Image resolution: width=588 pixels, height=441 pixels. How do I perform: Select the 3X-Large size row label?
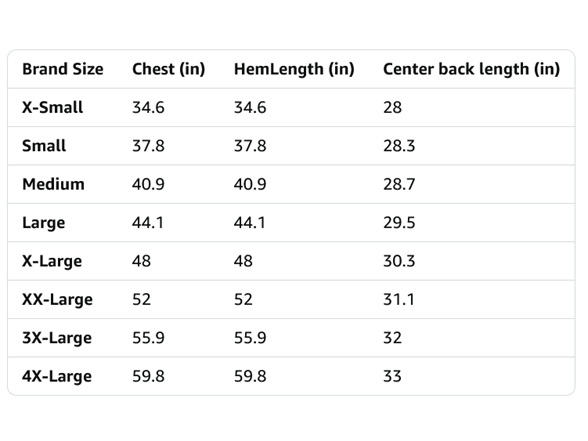[57, 338]
